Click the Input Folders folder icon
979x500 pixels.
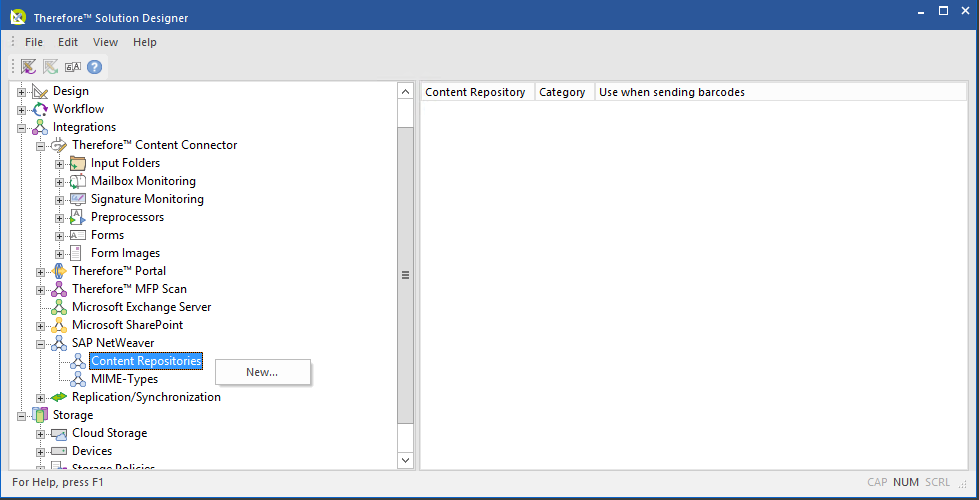(x=78, y=163)
